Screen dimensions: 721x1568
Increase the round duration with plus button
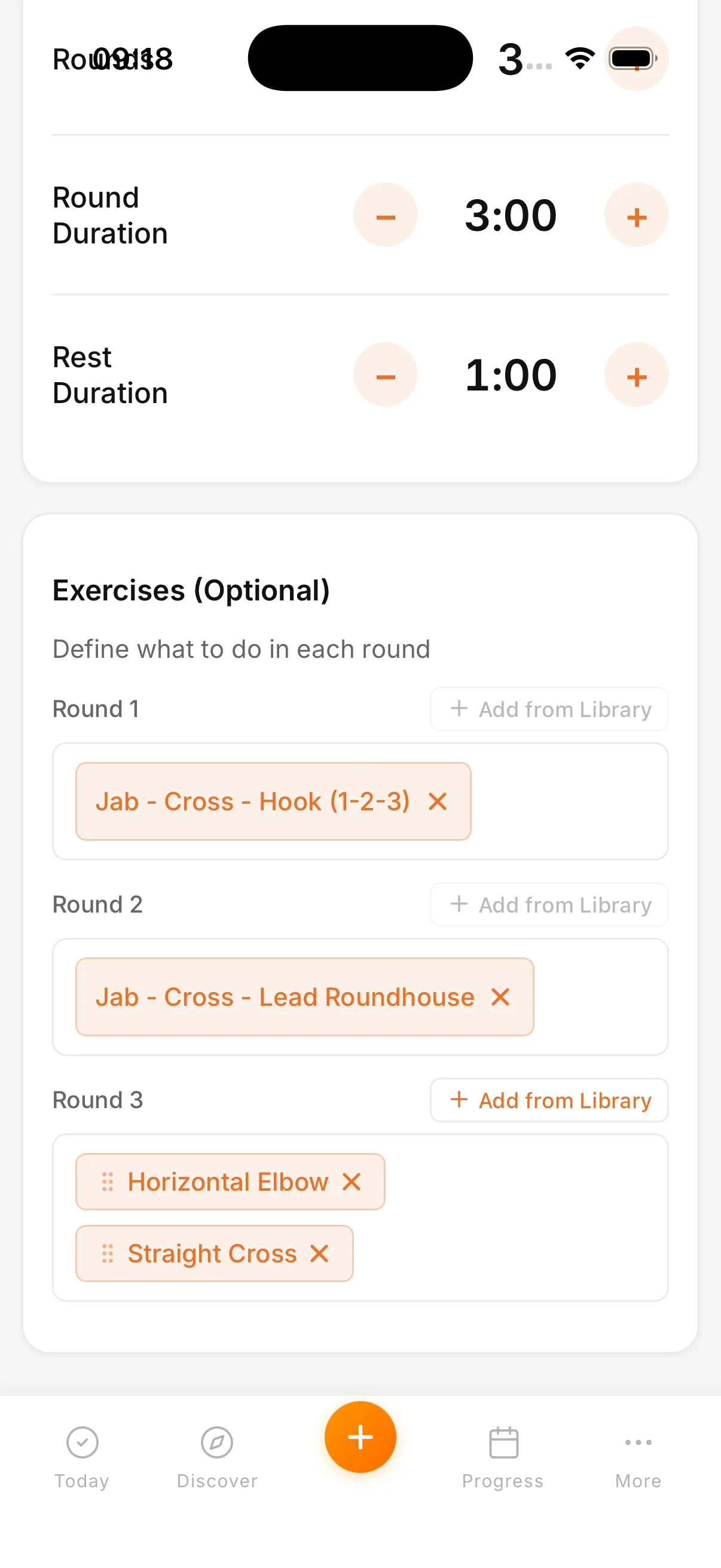[x=636, y=215]
